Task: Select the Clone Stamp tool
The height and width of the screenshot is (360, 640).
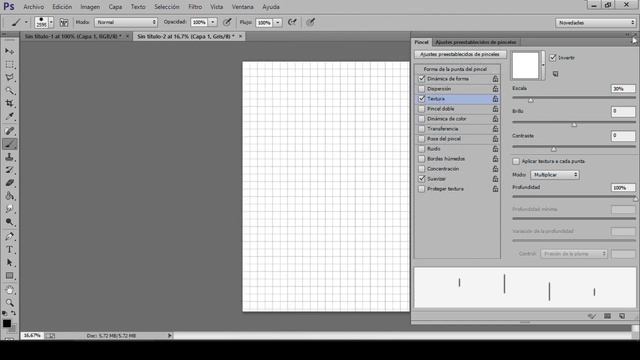Action: [9, 157]
